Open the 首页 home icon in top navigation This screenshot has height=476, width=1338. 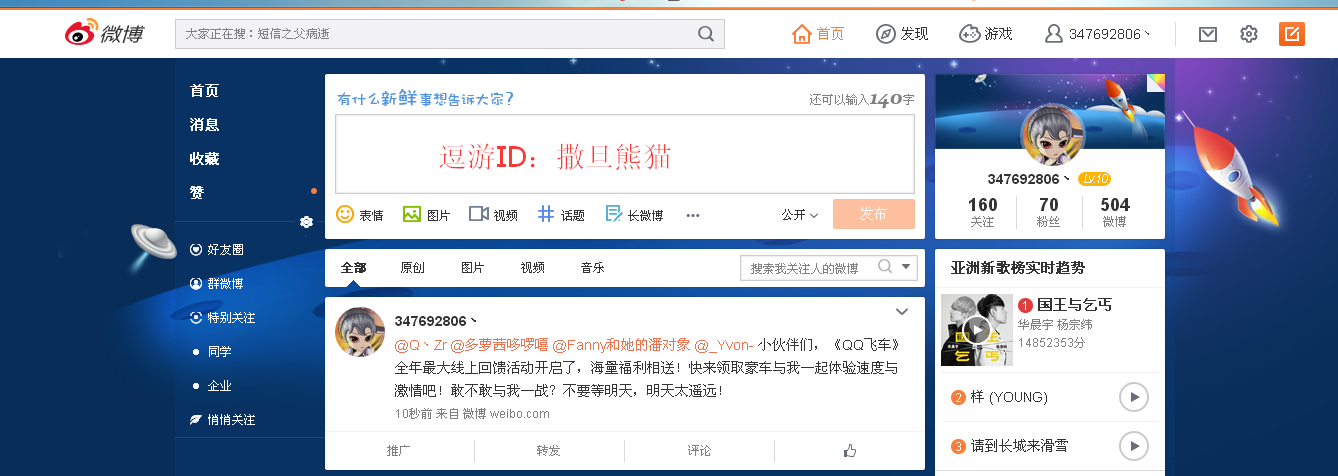(801, 34)
